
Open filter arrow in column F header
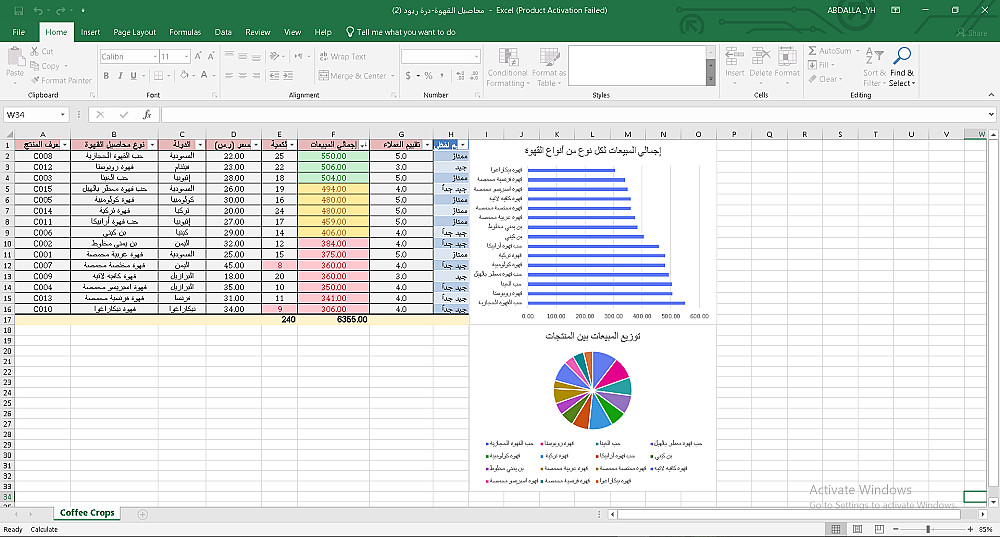click(363, 145)
